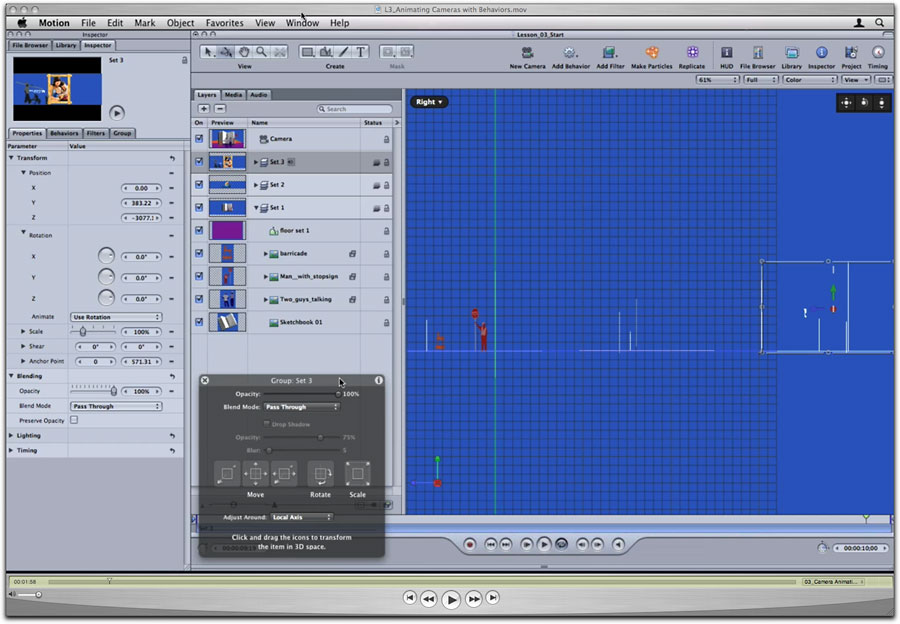Expand the Lighting section
Viewport: 900px width, 624px height.
(11, 436)
